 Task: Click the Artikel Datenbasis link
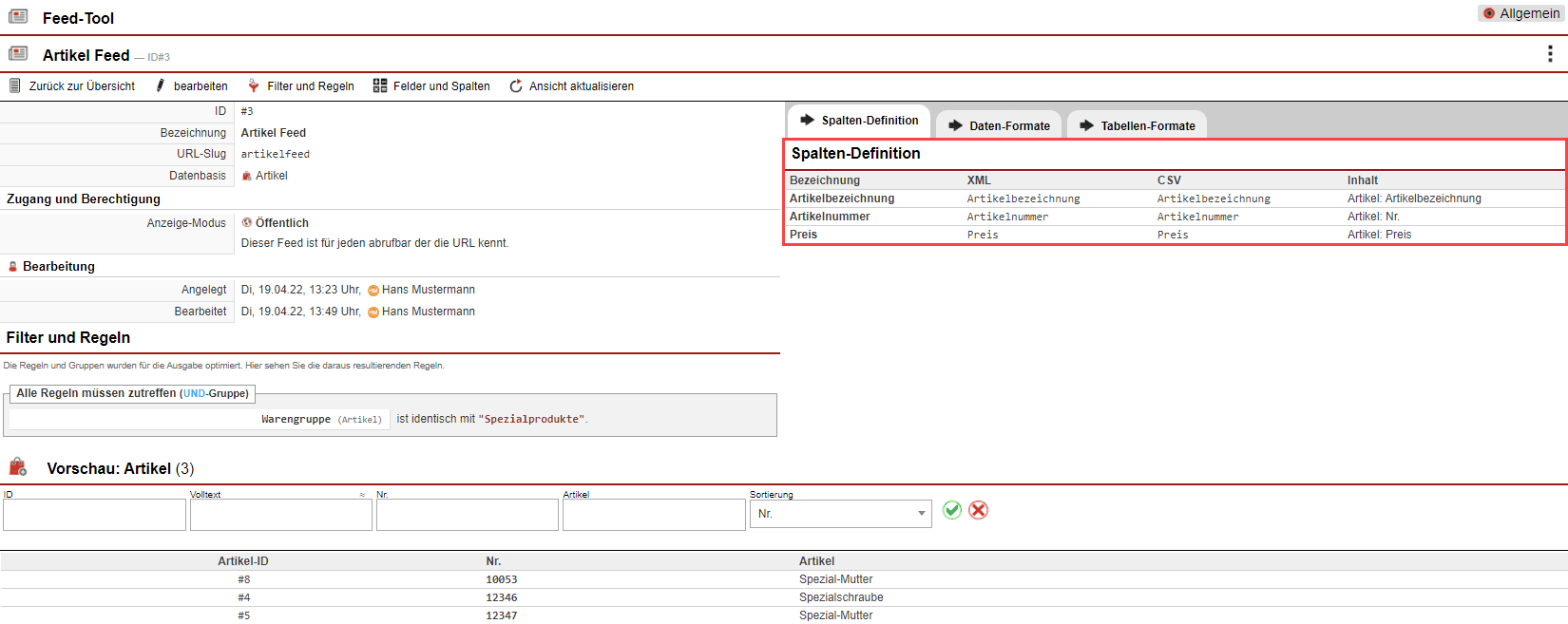tap(271, 176)
